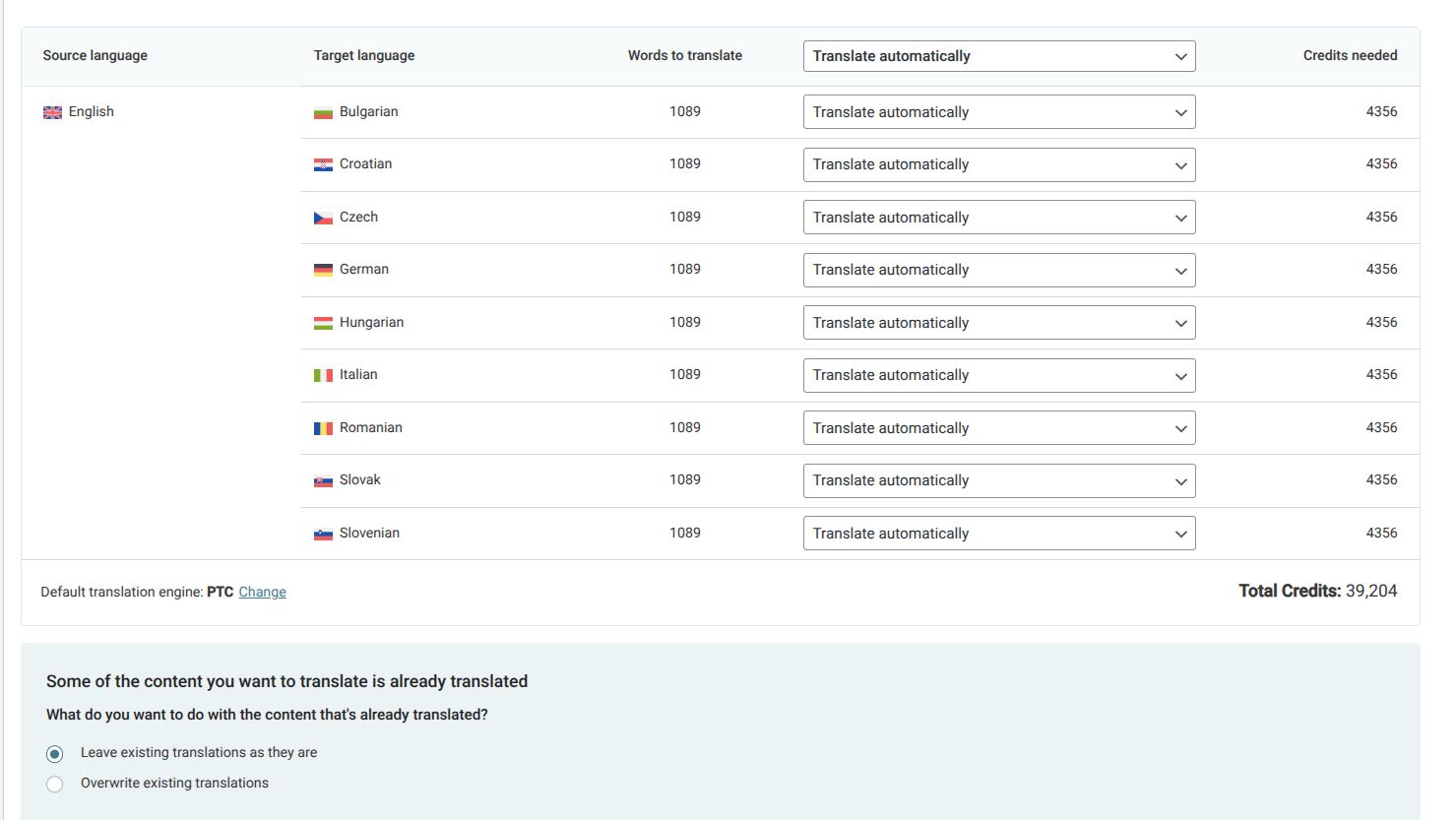The image size is (1456, 820).
Task: Click the Croatian flag icon
Action: pos(323,164)
